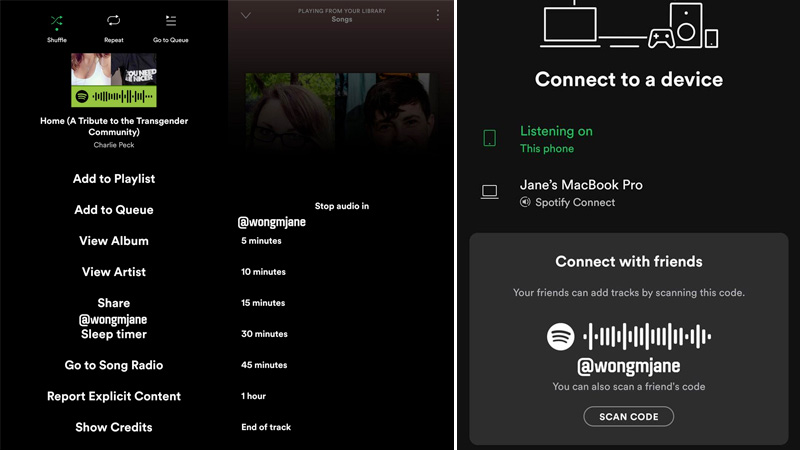Open View Artist entry

click(114, 272)
